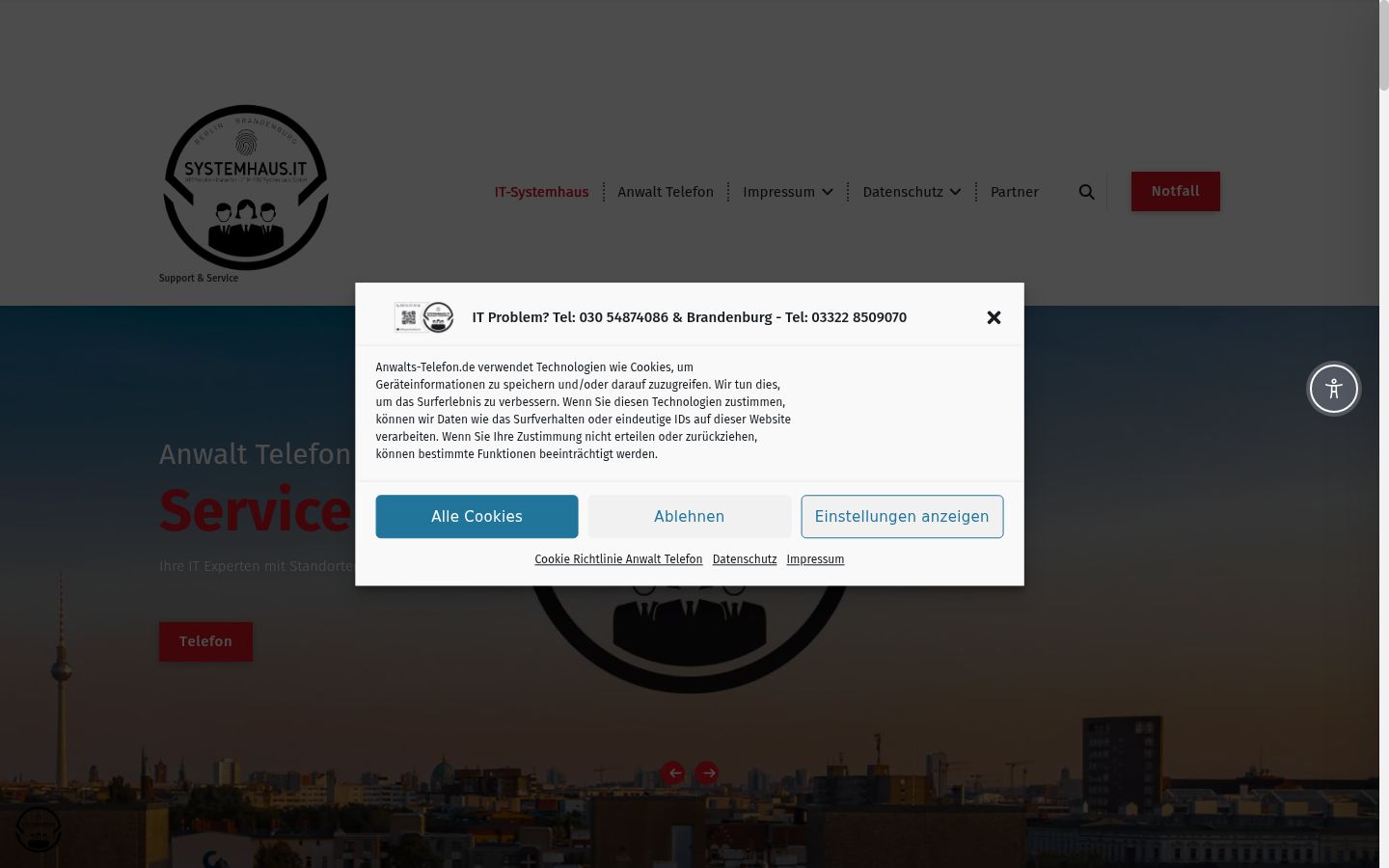Image resolution: width=1389 pixels, height=868 pixels.
Task: Open Datenschutz link in cookie dialog
Action: coord(745,559)
